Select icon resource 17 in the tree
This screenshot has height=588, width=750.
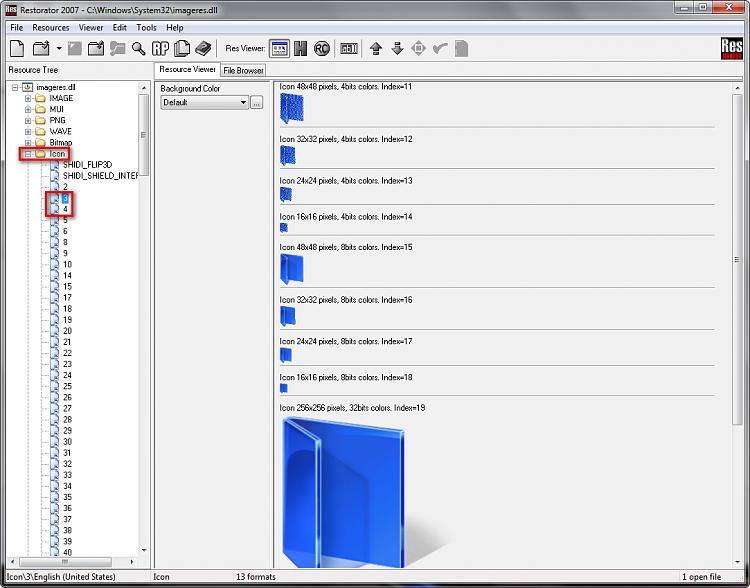(x=67, y=298)
